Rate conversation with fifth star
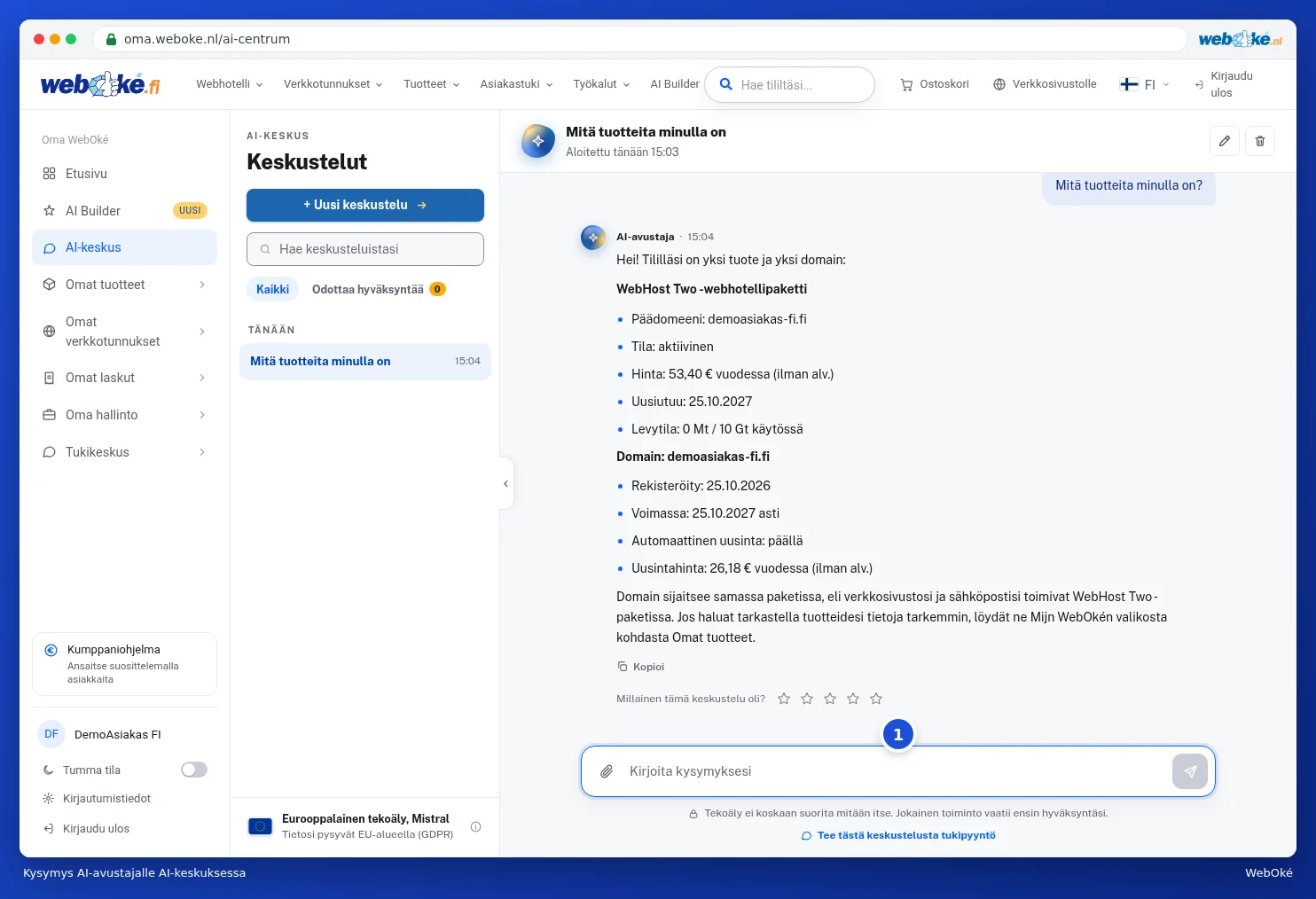The height and width of the screenshot is (899, 1316). (876, 699)
